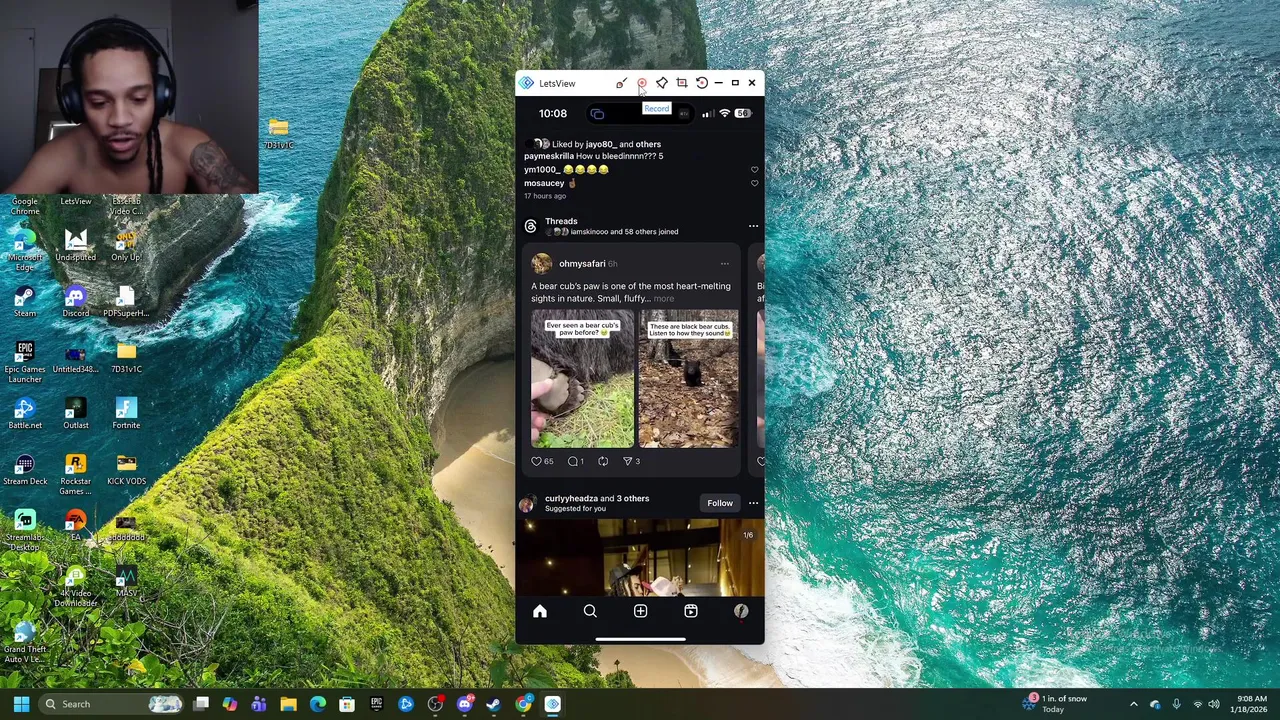Open Epic Games Launcher desktop shortcut
The image size is (1280, 720).
coord(25,362)
